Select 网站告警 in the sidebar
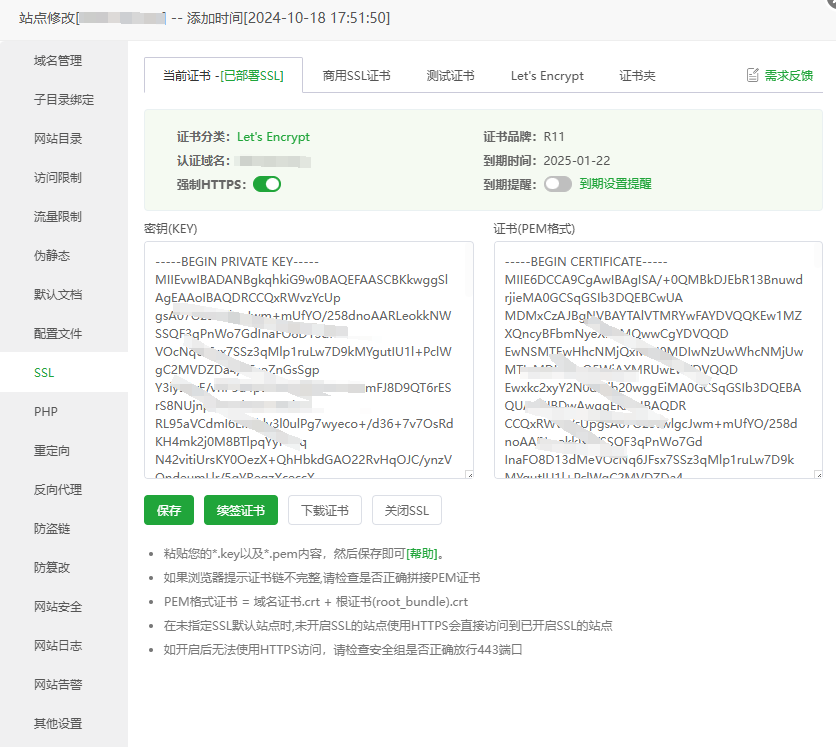The image size is (836, 747). (58, 684)
